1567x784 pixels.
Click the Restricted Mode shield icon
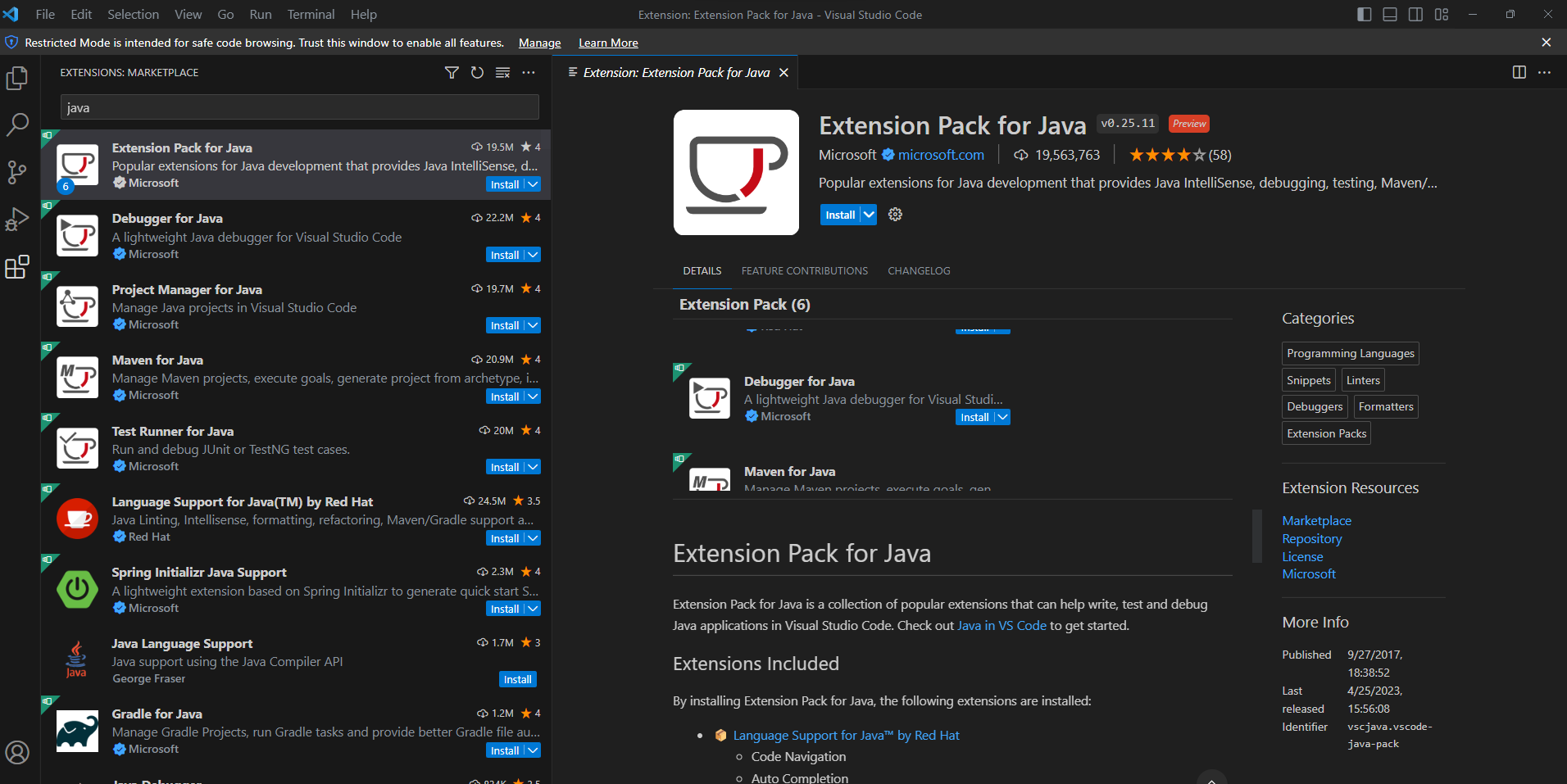(11, 43)
